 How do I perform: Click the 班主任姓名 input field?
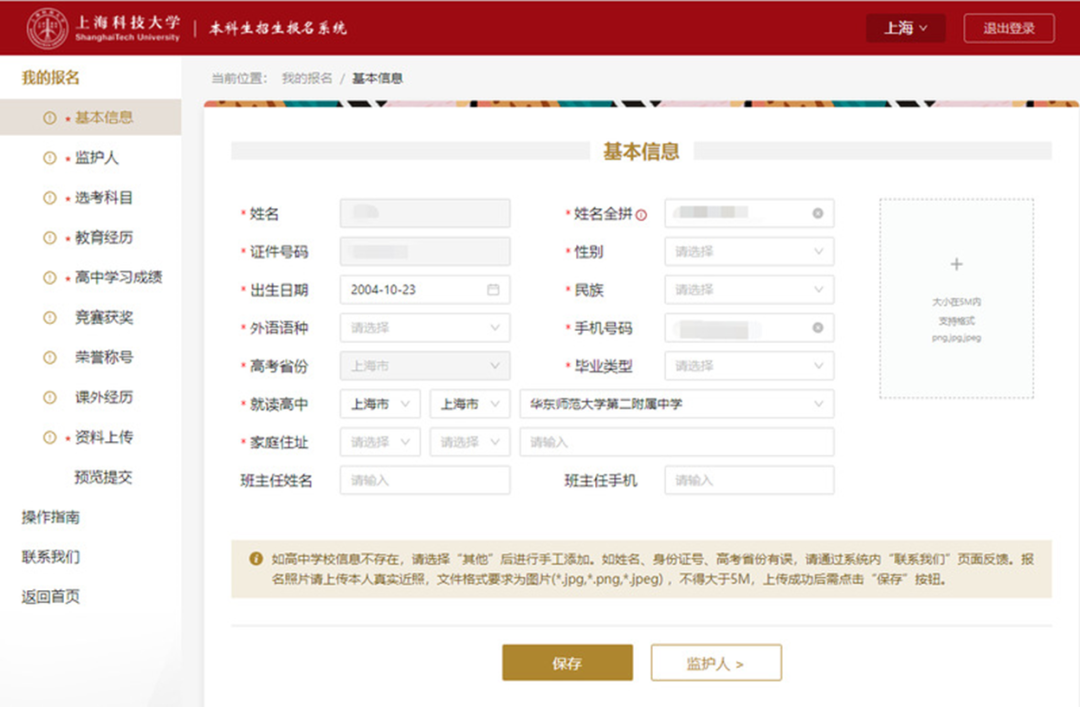pos(424,480)
